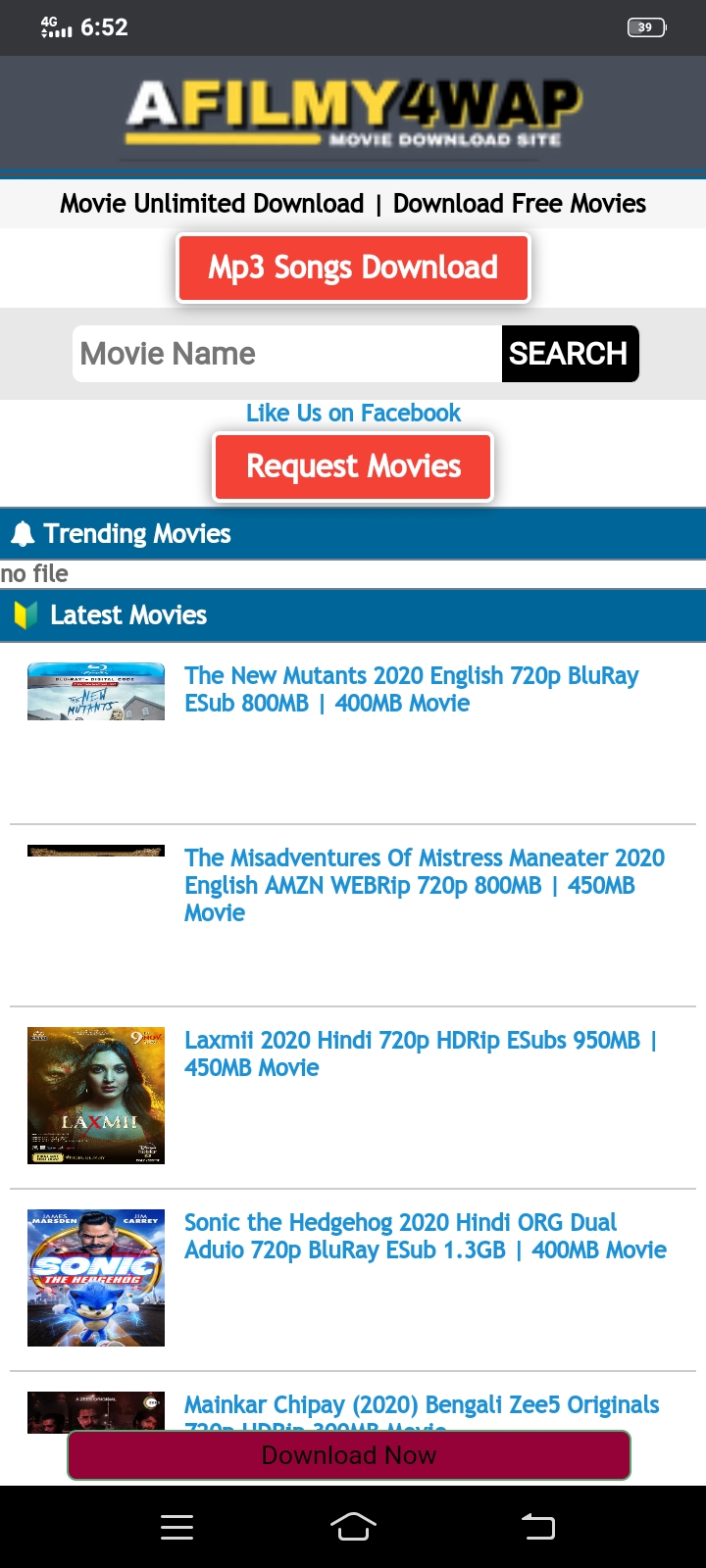This screenshot has height=1568, width=706.
Task: Tap the bell icon beside Trending Movies
Action: click(x=23, y=533)
